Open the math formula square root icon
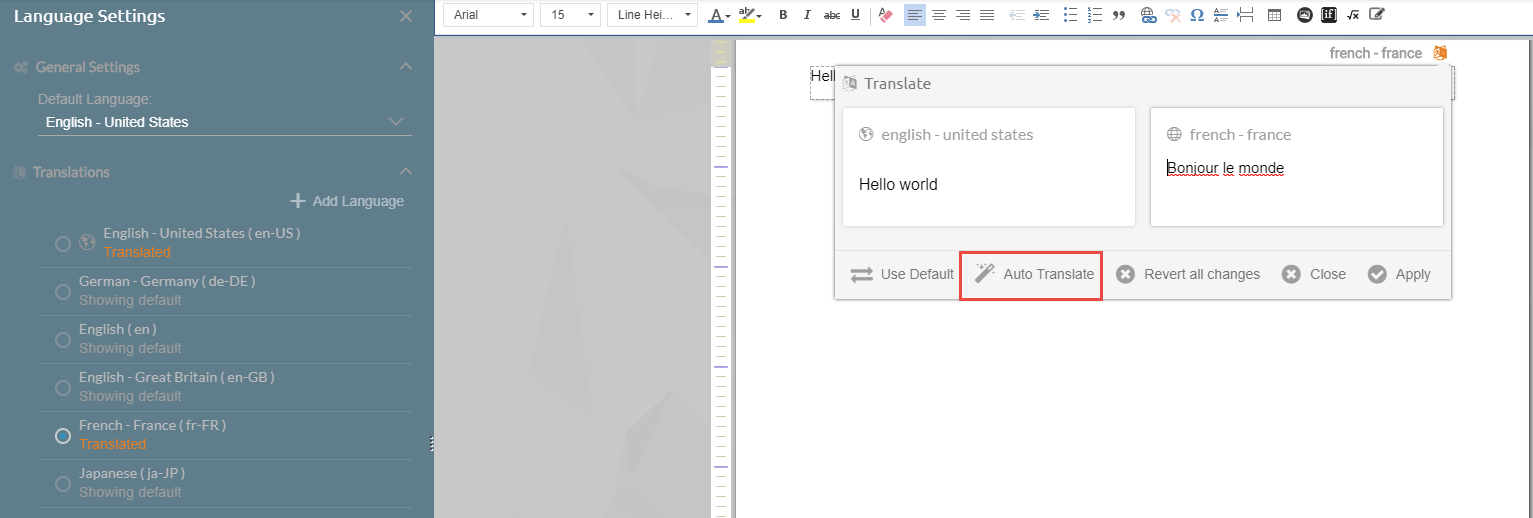The image size is (1533, 518). pyautogui.click(x=1353, y=15)
